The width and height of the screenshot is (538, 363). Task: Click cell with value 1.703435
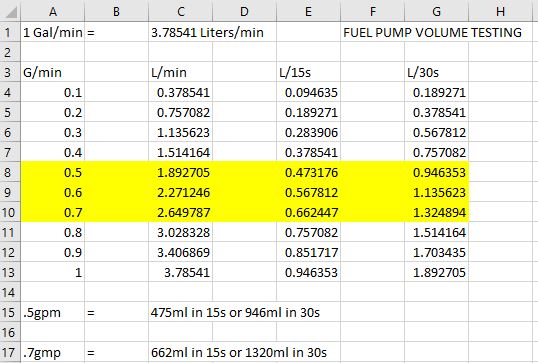(436, 252)
